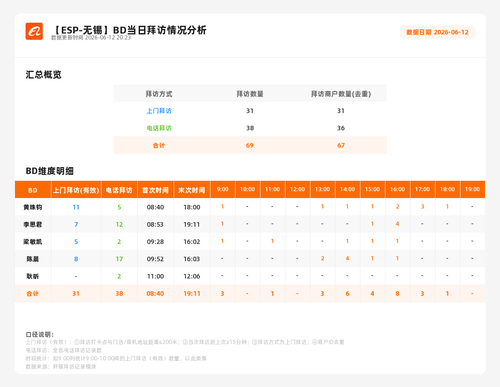Click the '17:00' hour column header
This screenshot has width=500, height=387.
click(422, 189)
